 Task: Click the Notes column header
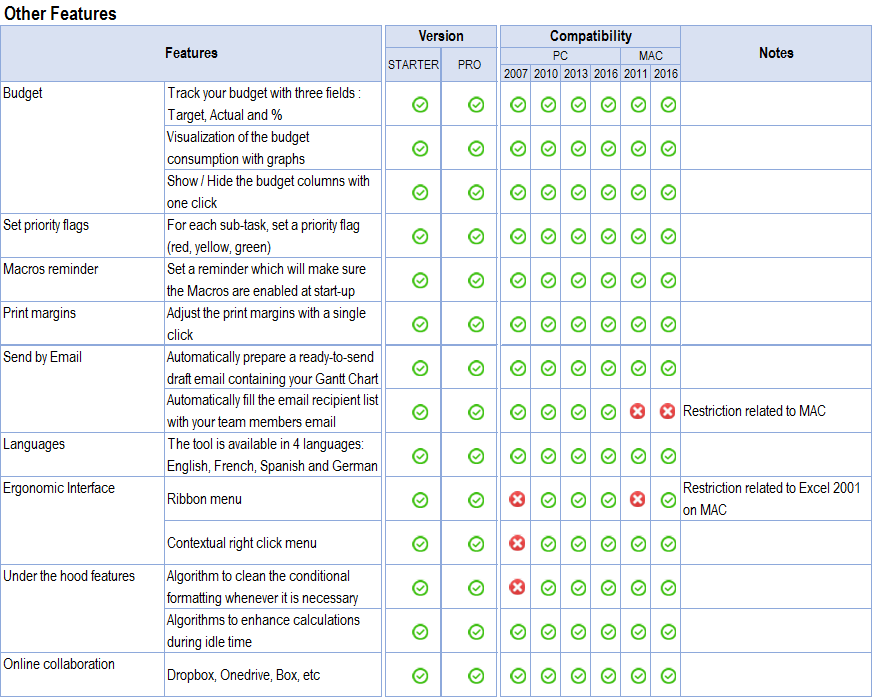point(776,53)
